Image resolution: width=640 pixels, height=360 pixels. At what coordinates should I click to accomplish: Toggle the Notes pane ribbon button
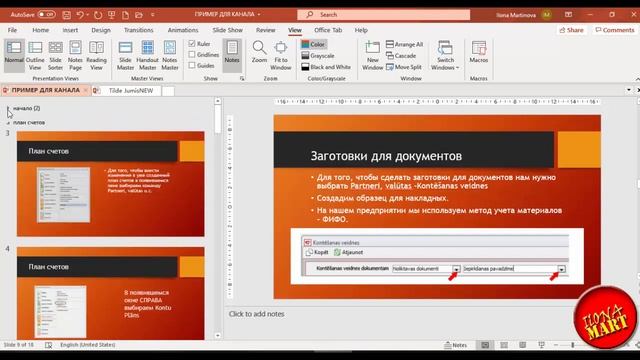tap(232, 56)
